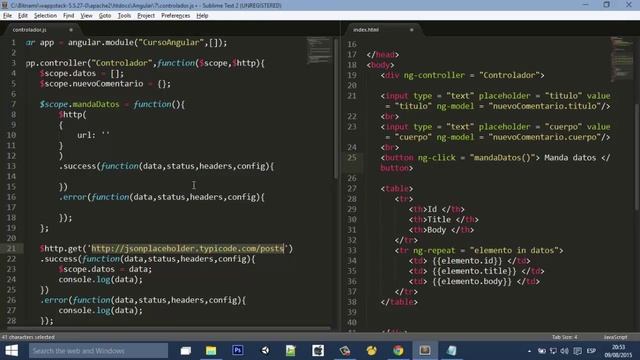
Task: Click the active Sublime Text taskbar icon
Action: tap(425, 351)
